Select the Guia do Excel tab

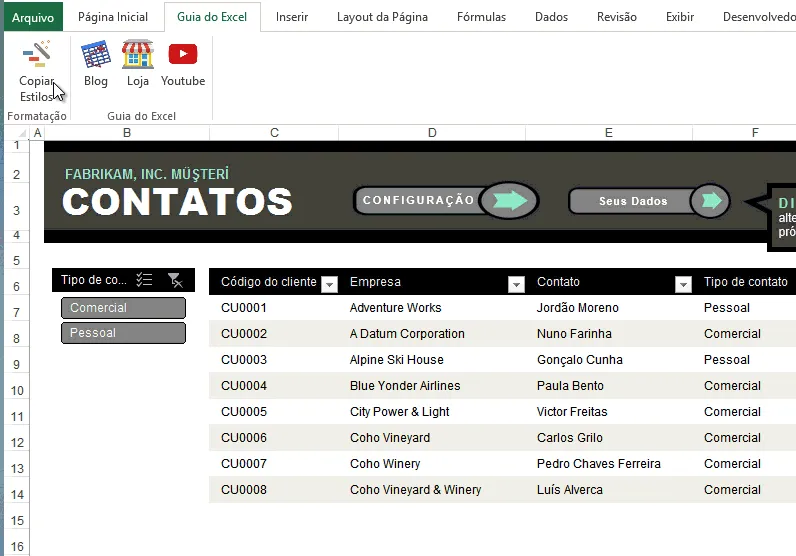tap(212, 17)
